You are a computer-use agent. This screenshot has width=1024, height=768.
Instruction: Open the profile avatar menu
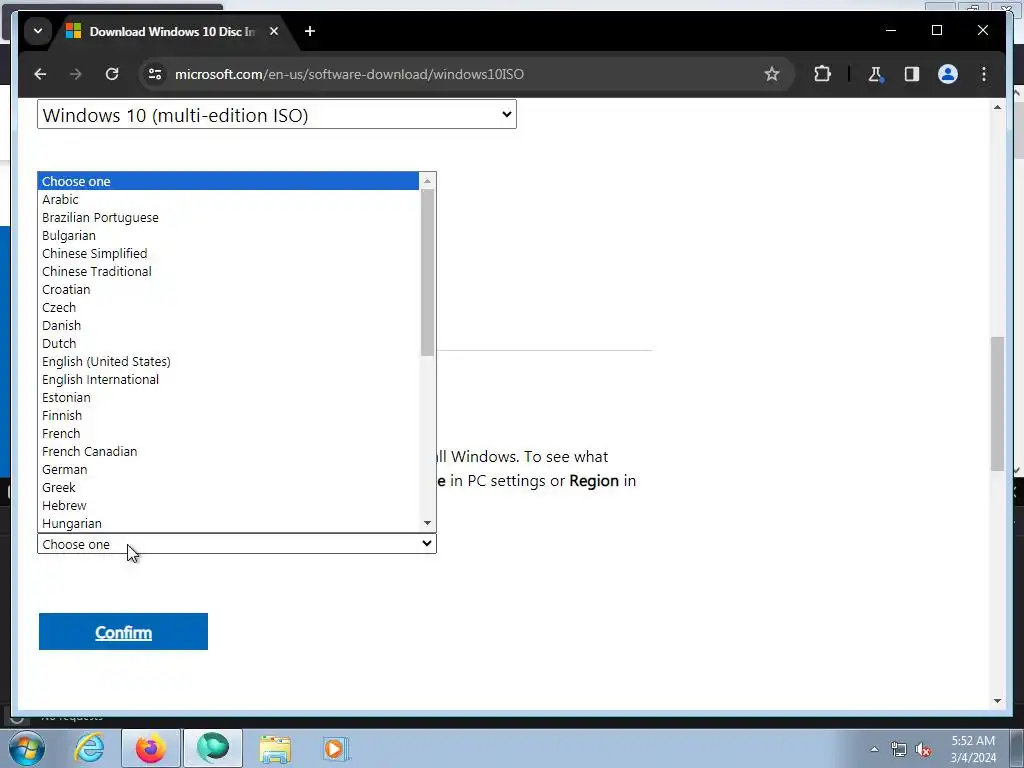(948, 74)
